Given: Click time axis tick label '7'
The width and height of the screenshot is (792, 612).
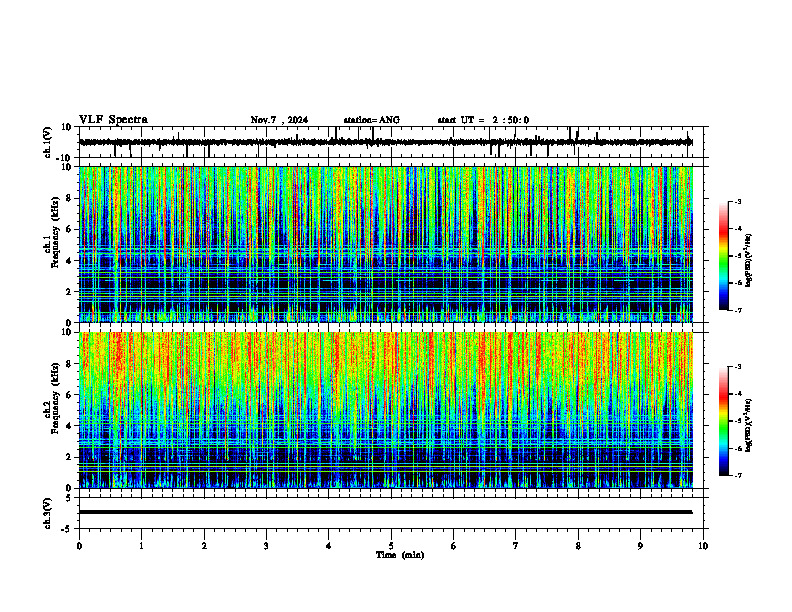Looking at the screenshot, I should tap(516, 546).
